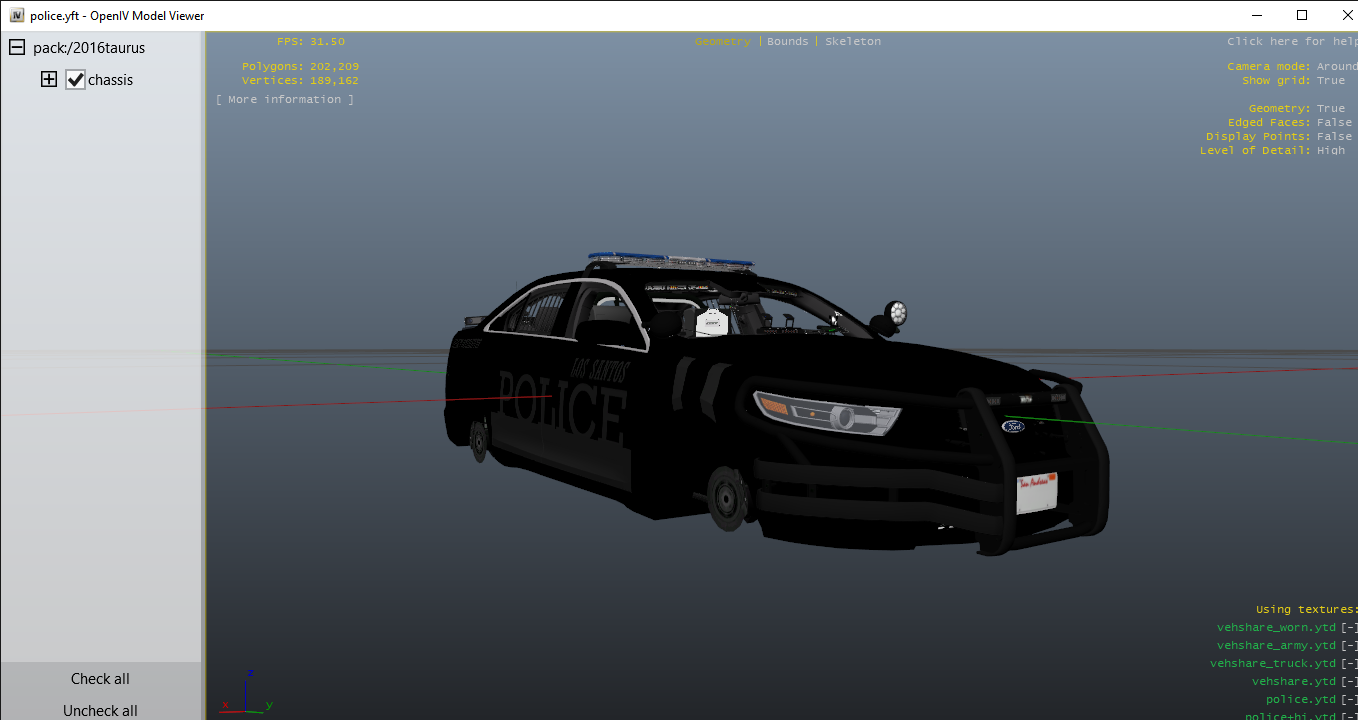This screenshot has height=720, width=1358.
Task: Open the More information link
Action: click(285, 100)
